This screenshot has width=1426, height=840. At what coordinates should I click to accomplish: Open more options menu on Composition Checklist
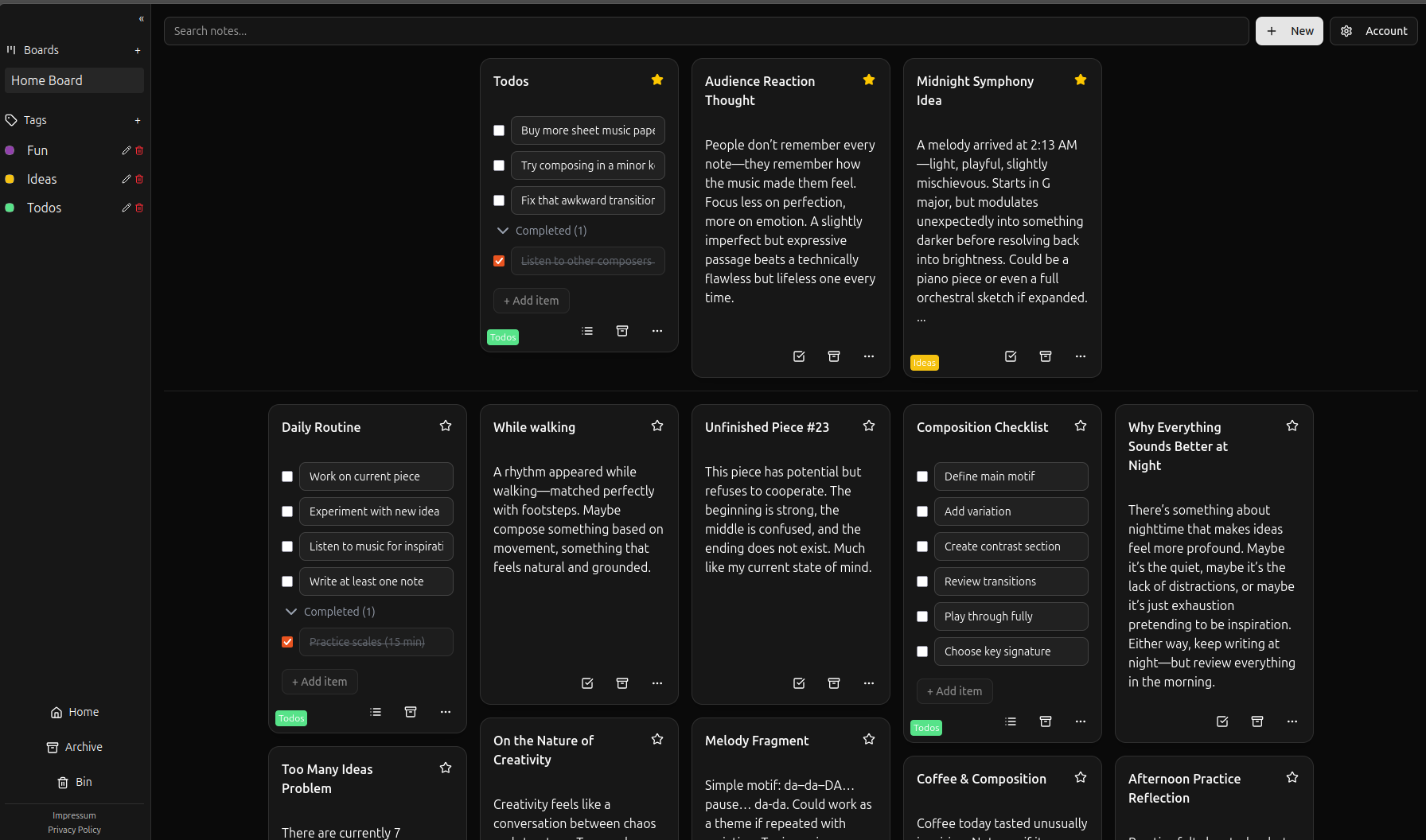click(1081, 721)
